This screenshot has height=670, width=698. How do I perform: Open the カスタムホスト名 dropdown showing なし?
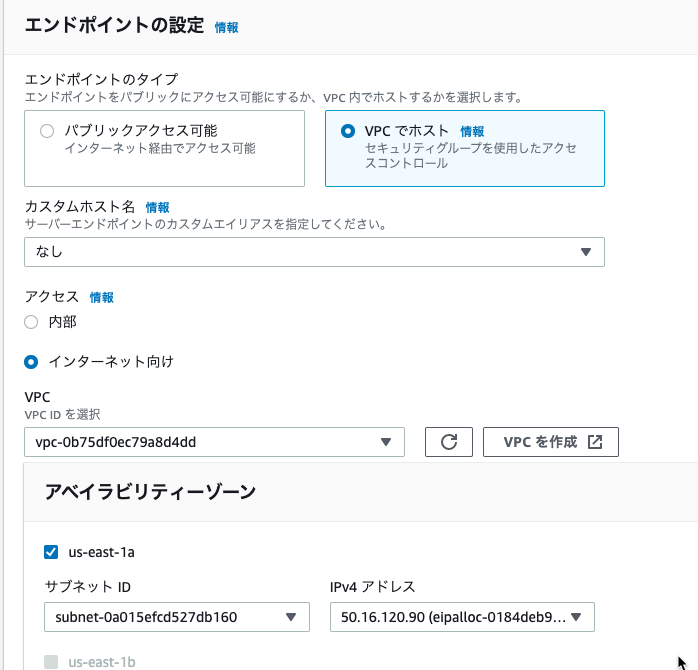[314, 252]
